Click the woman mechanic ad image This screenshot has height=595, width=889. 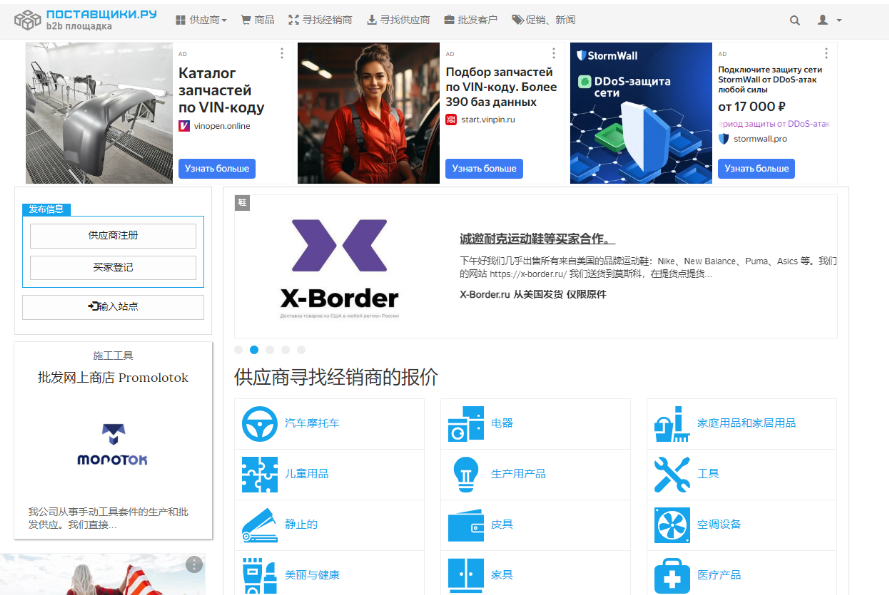click(x=369, y=113)
